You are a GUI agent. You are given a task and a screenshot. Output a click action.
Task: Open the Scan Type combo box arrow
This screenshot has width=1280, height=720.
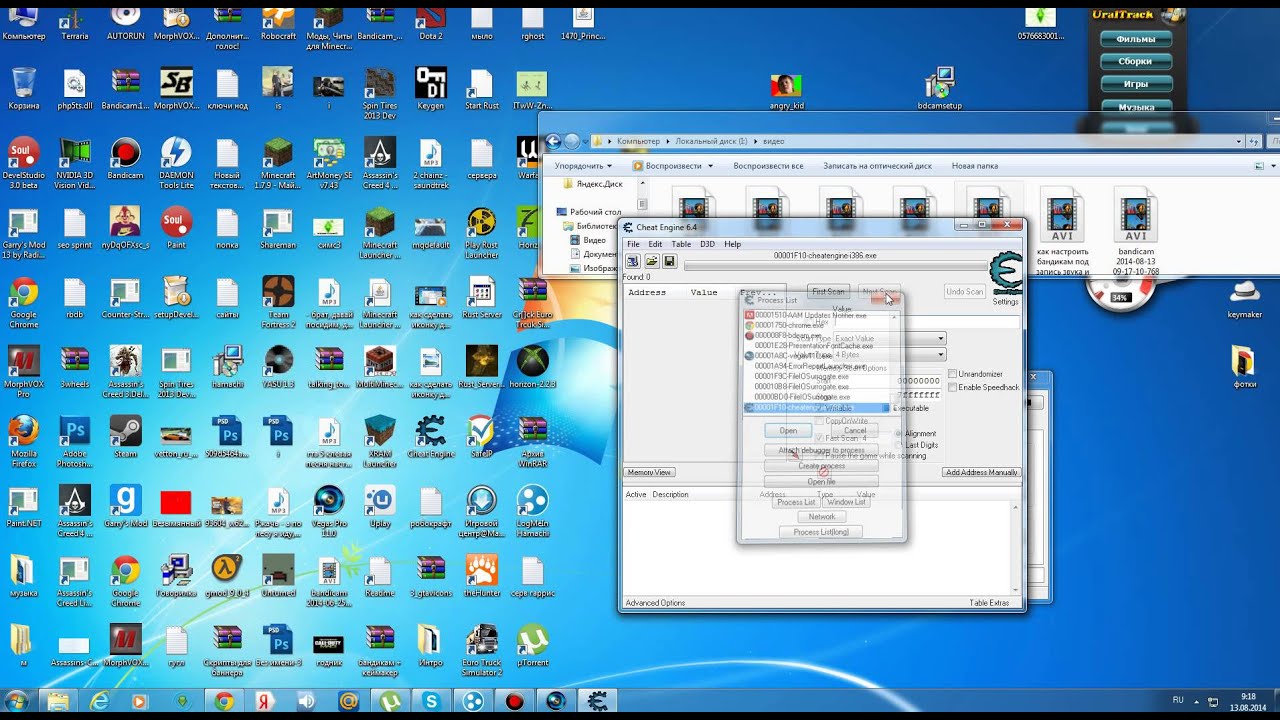(941, 339)
